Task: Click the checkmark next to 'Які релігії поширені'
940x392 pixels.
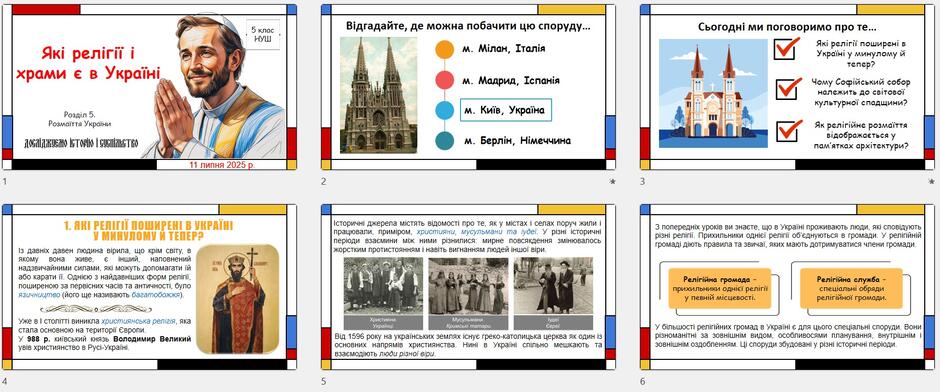Action: [x=787, y=48]
